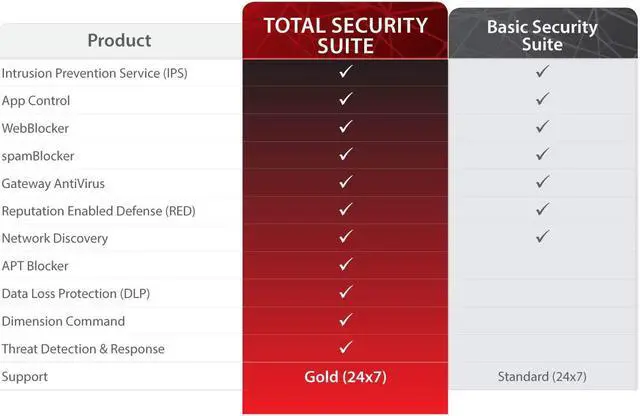Select Reputation Enabled Defense check in Basic column
The width and height of the screenshot is (640, 416).
(542, 210)
